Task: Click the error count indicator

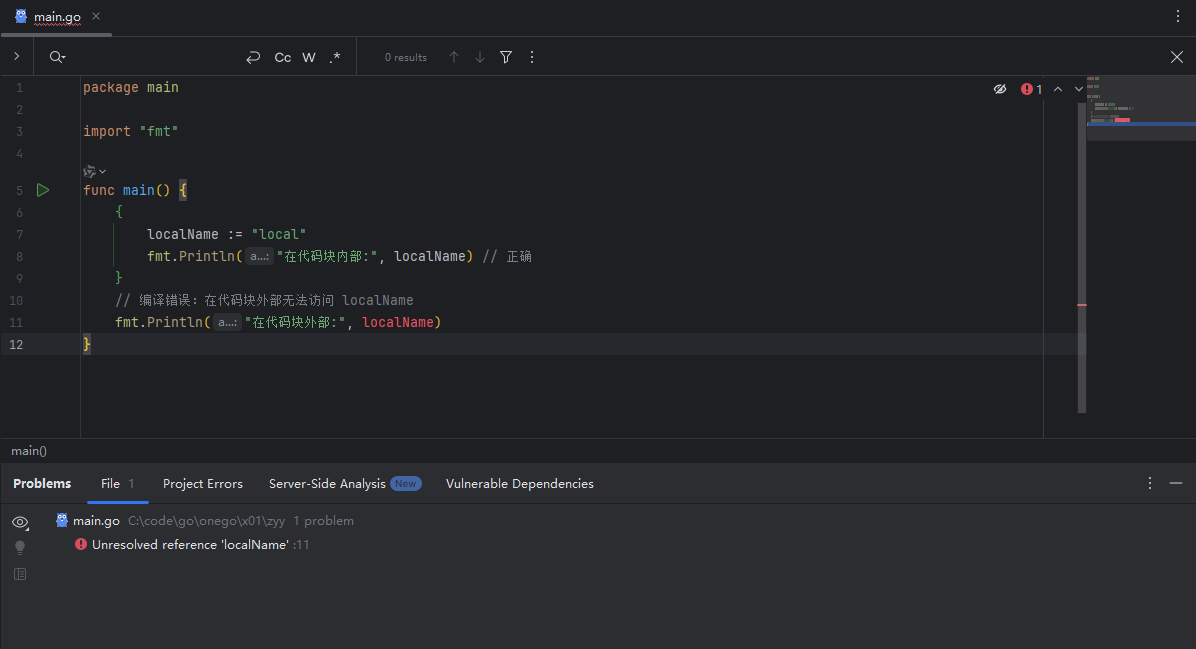Action: 1031,89
